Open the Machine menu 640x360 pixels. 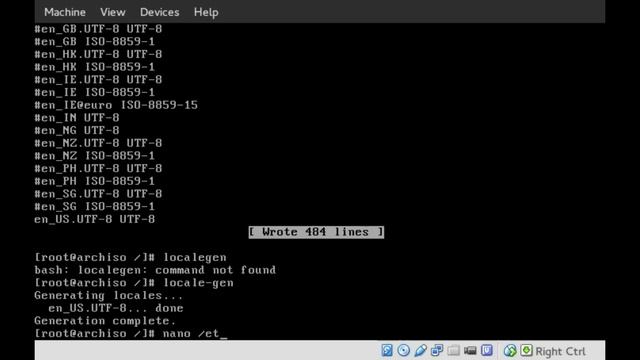65,12
